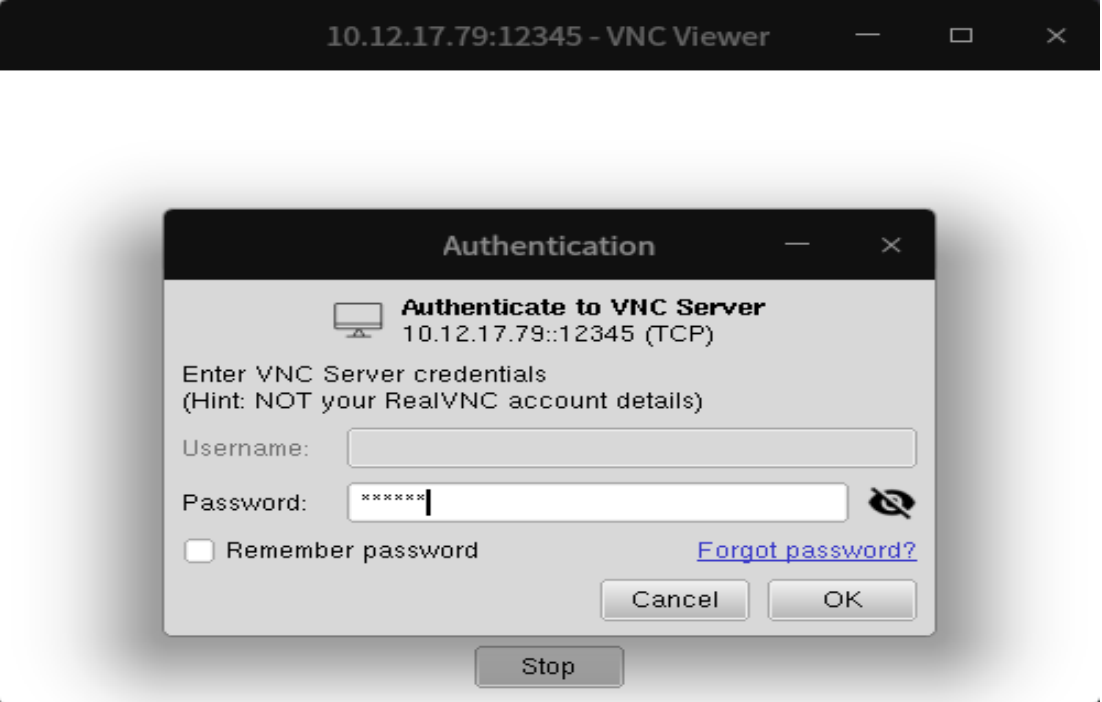Click the server address 10.12.17.79::12345 (TCP)
The height and width of the screenshot is (702, 1102).
point(558,334)
